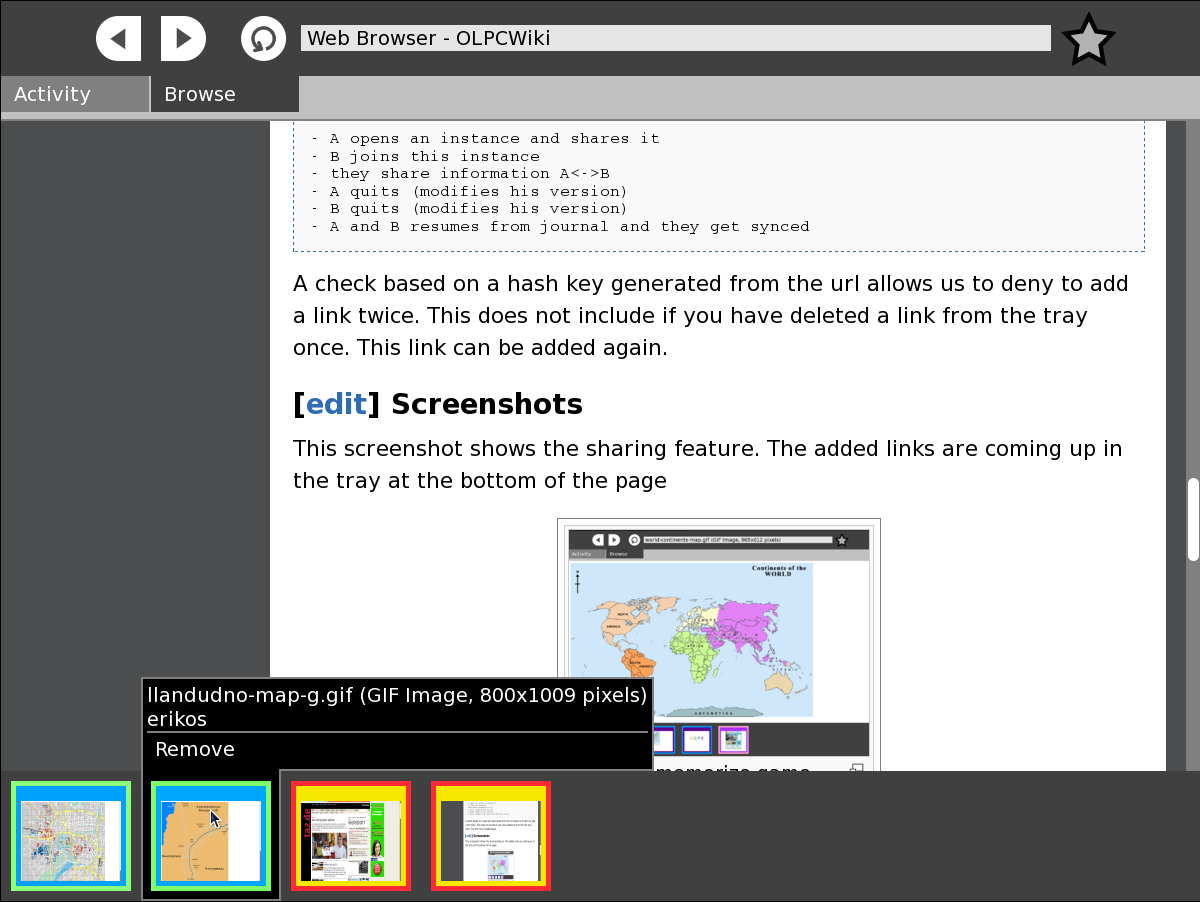Click the vertical scrollbar handle
Viewport: 1200px width, 902px height.
coord(1192,520)
